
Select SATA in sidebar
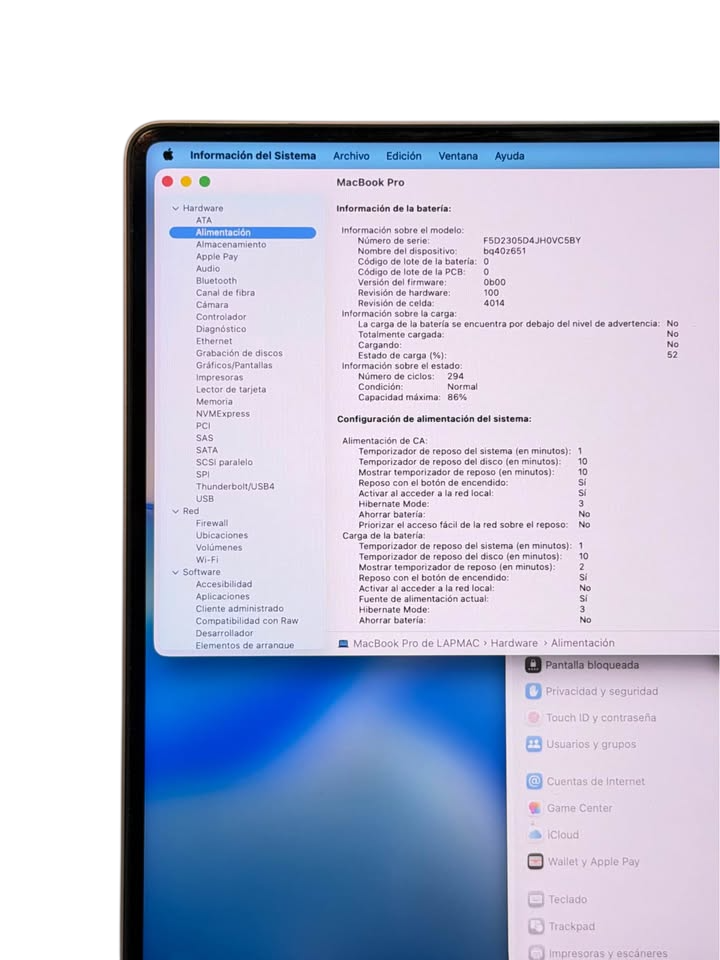click(x=206, y=450)
